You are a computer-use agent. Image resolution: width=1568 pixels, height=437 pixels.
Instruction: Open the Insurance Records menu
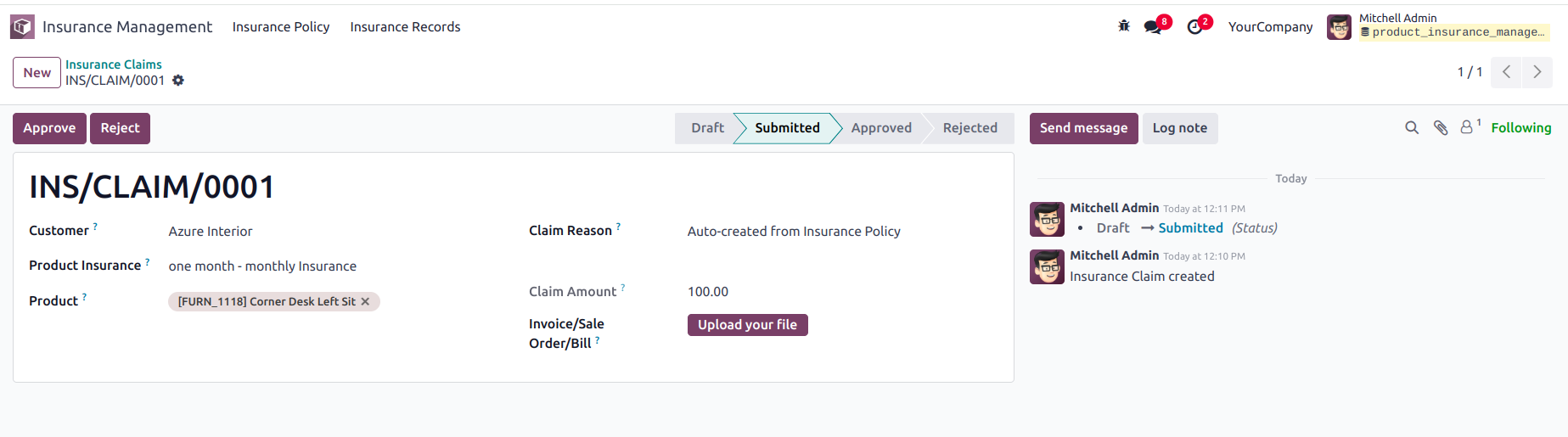405,27
